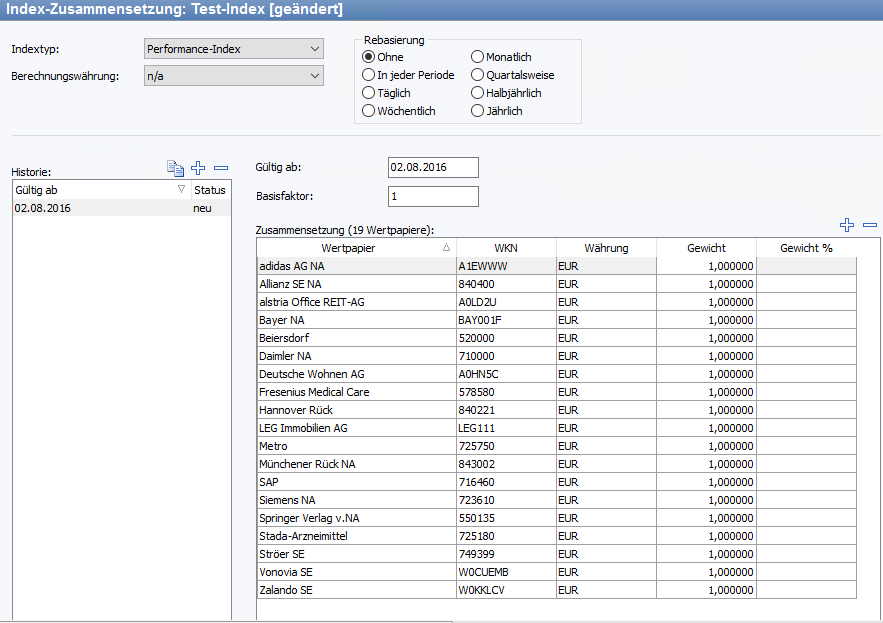Screen dimensions: 883x623
Task: Enable Jährlich rebasing
Action: tap(477, 111)
